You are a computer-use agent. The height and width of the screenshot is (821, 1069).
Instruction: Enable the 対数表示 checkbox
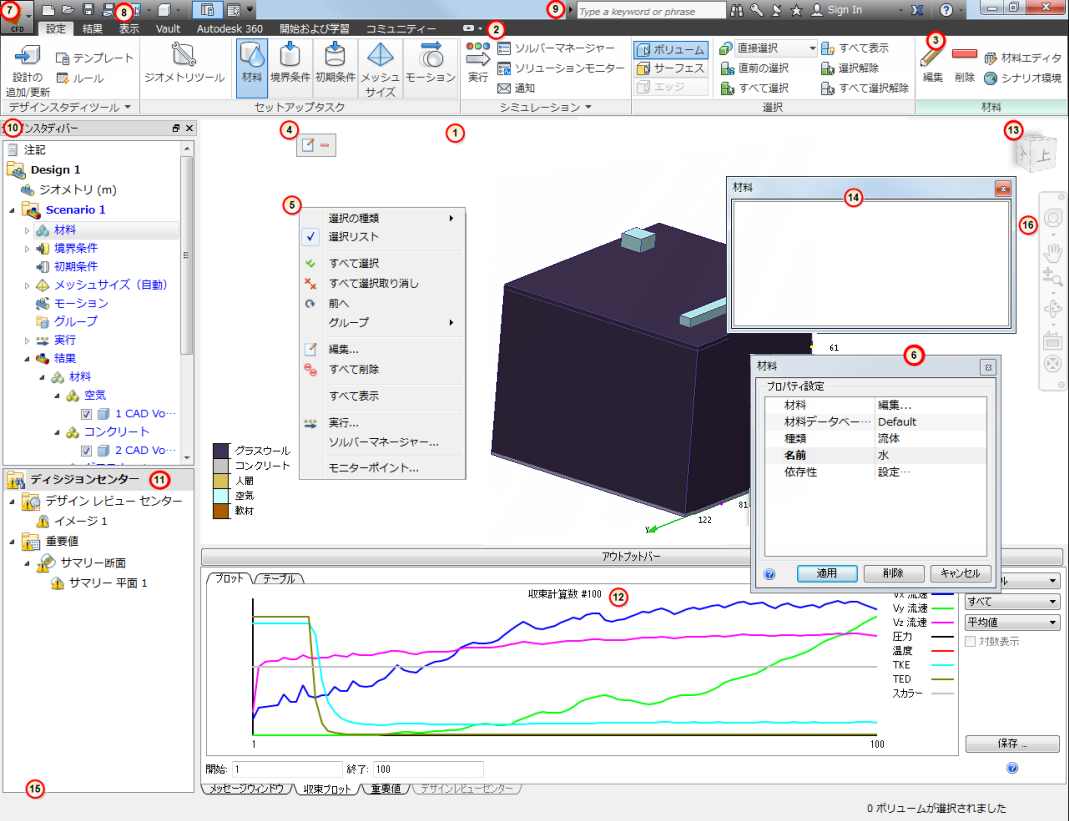(971, 642)
